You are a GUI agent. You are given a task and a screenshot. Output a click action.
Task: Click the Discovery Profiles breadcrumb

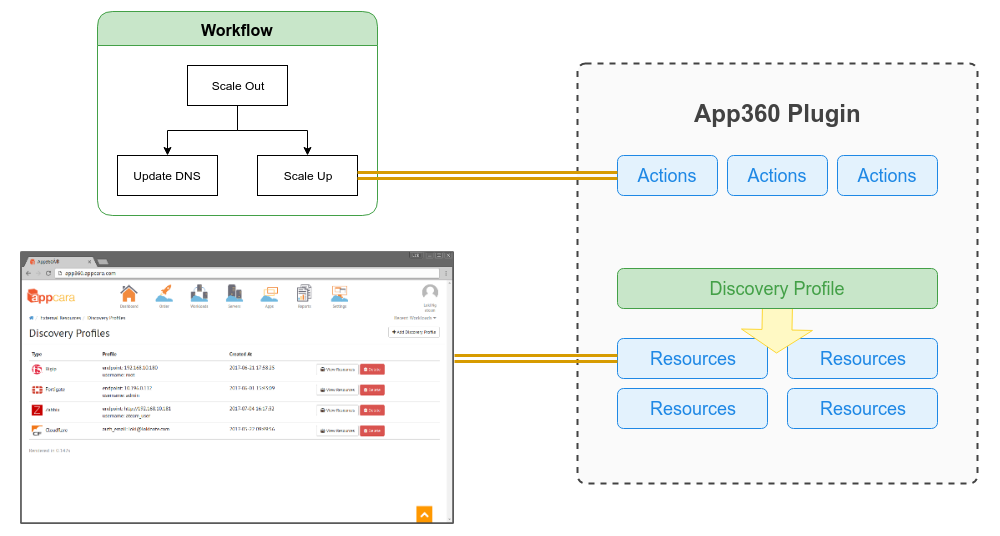[x=107, y=318]
